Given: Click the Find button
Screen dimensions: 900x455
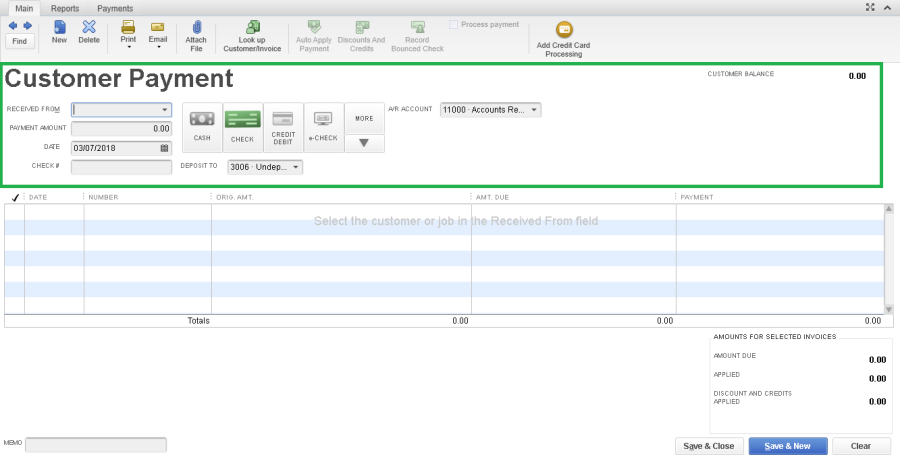Looking at the screenshot, I should [20, 41].
